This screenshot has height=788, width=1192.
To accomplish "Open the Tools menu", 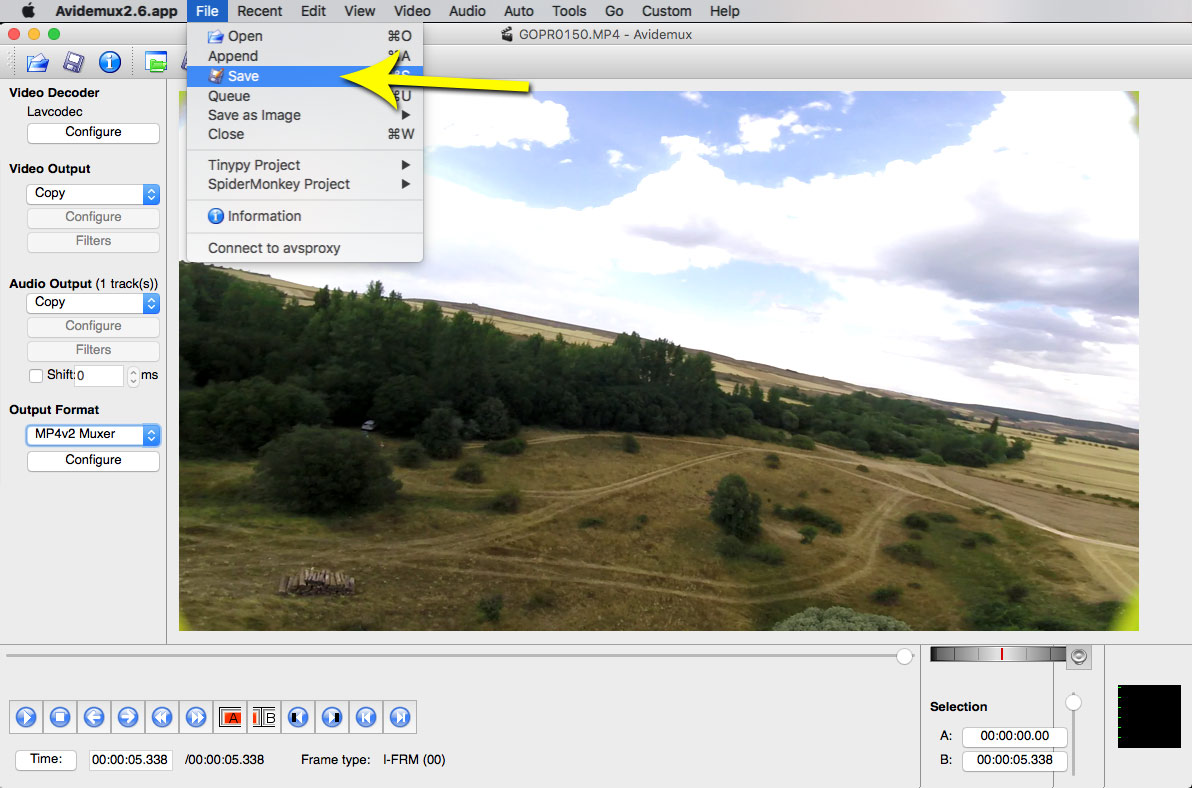I will 569,11.
